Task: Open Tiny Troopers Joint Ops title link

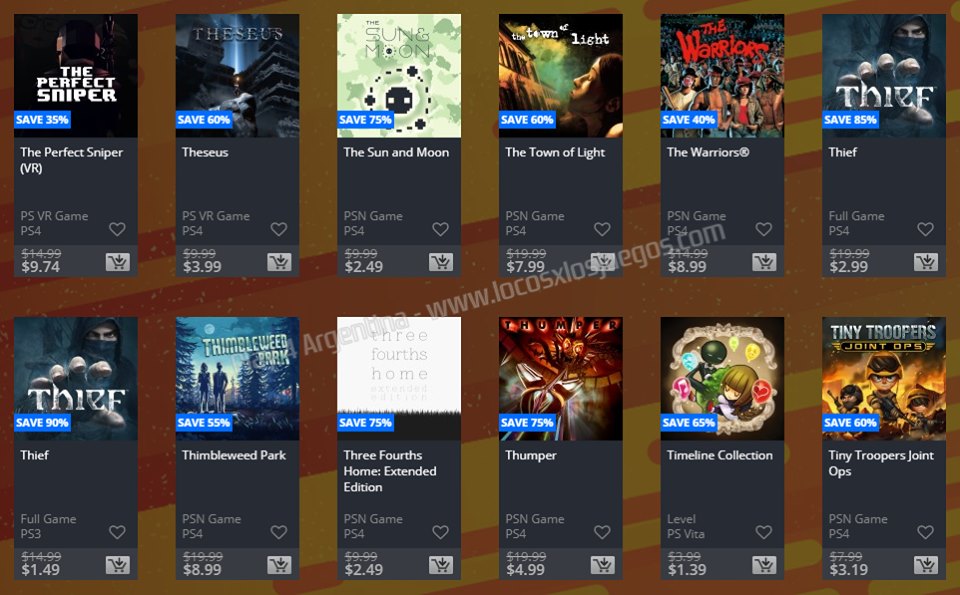Action: click(x=881, y=463)
